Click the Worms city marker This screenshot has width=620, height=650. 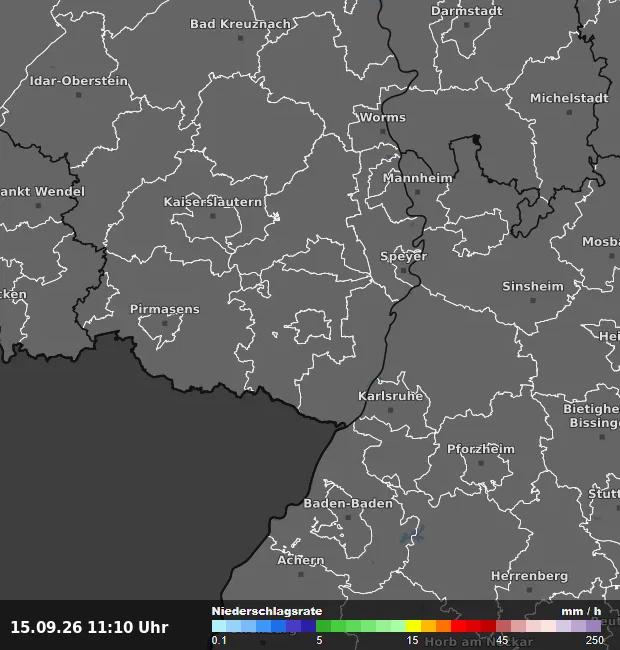tap(383, 131)
